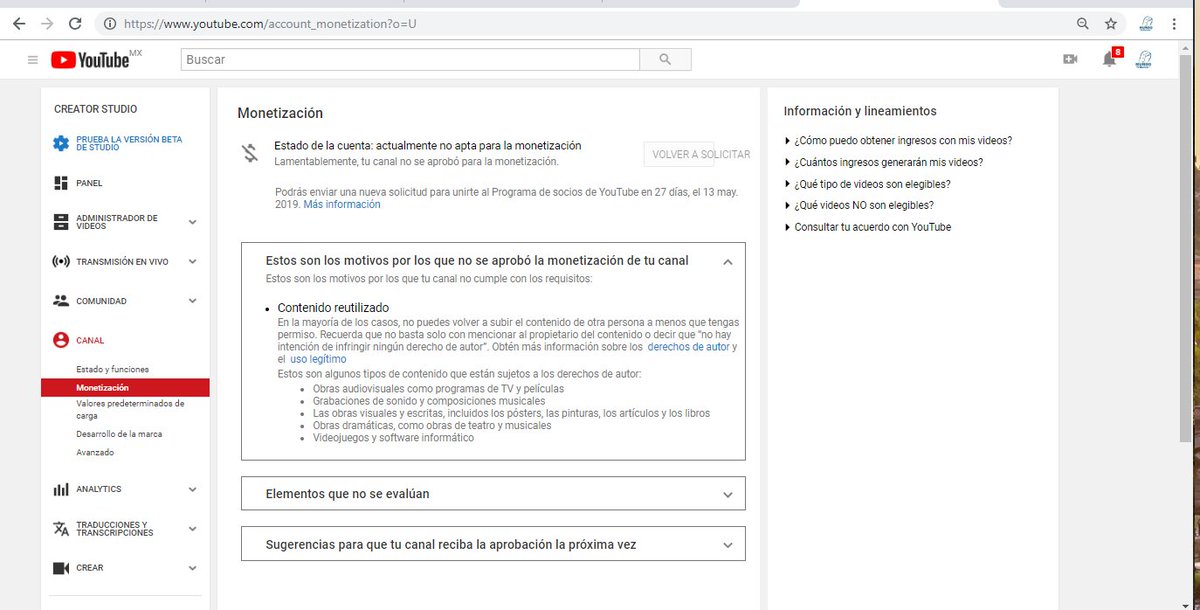Click the Canal account icon
Image resolution: width=1200 pixels, height=610 pixels.
pos(60,340)
